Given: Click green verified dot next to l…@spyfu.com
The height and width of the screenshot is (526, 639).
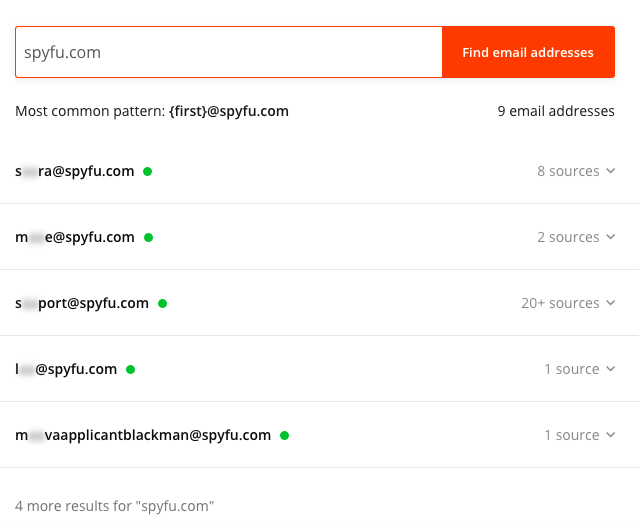Looking at the screenshot, I should pyautogui.click(x=130, y=370).
